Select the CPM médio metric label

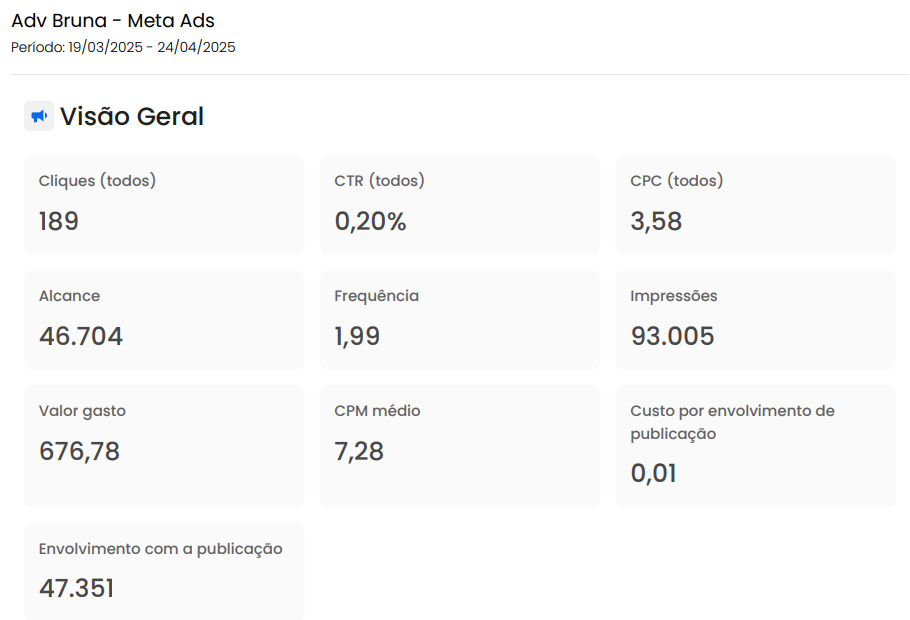pos(377,411)
